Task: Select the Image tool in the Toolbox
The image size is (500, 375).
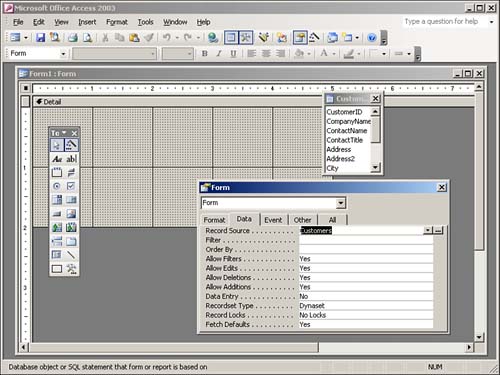Action: tap(71, 214)
